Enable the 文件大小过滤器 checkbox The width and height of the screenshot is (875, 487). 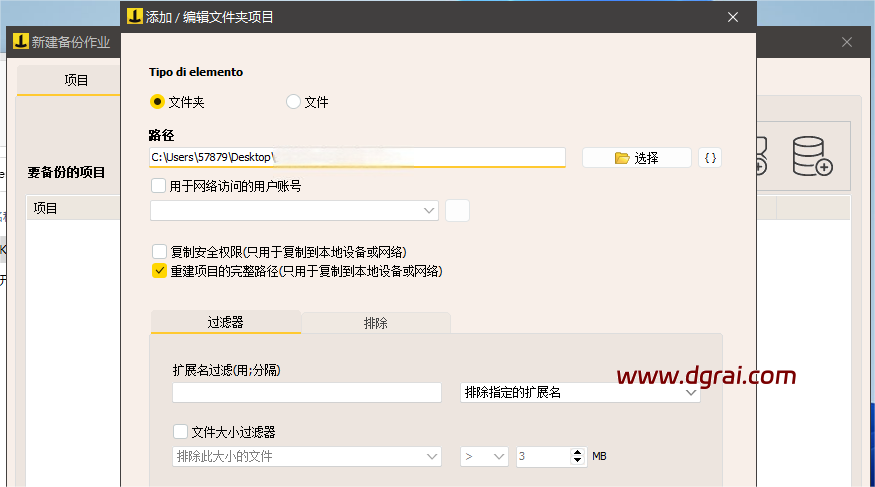pyautogui.click(x=180, y=432)
